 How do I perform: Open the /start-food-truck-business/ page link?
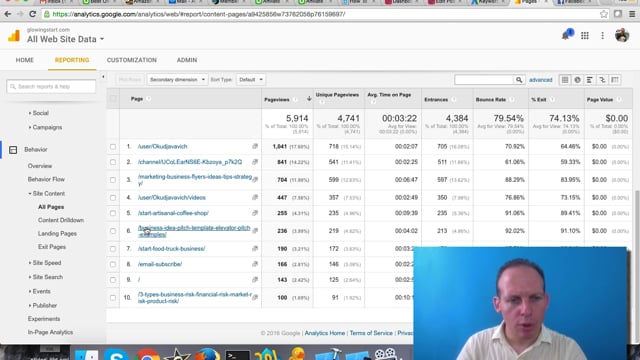[171, 249]
